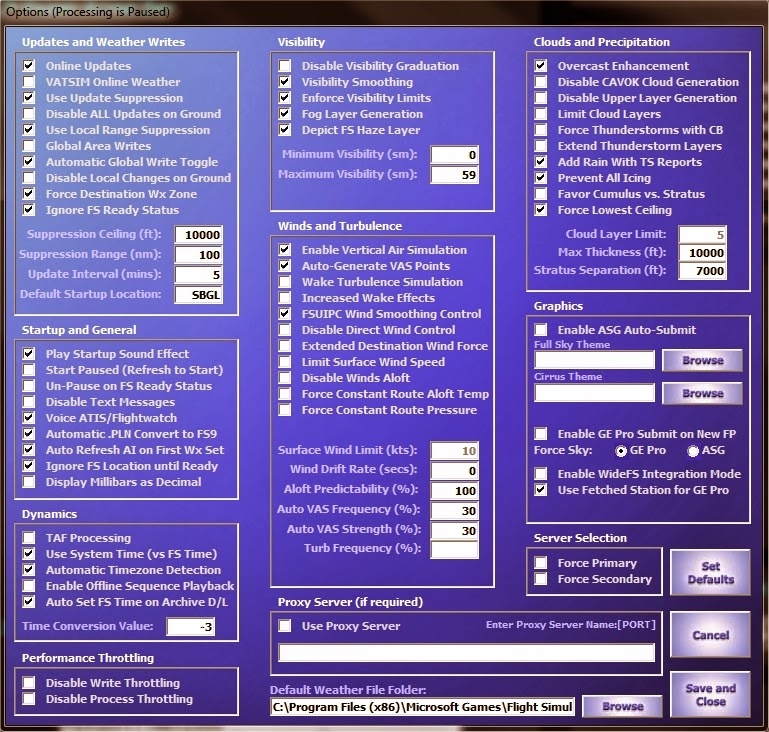Viewport: 769px width, 732px height.
Task: Enable Start Paused (Refresh to Start)
Action: [29, 370]
